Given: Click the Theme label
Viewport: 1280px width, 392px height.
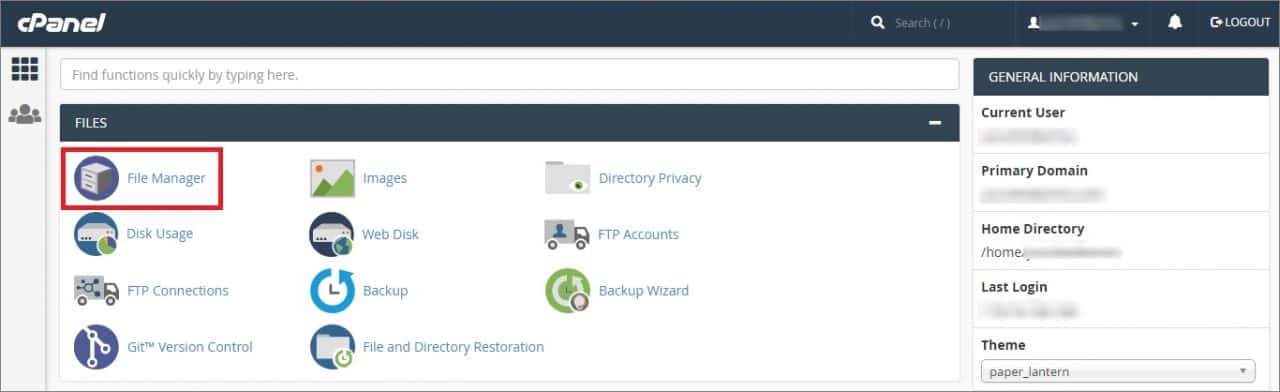Looking at the screenshot, I should tap(1003, 344).
